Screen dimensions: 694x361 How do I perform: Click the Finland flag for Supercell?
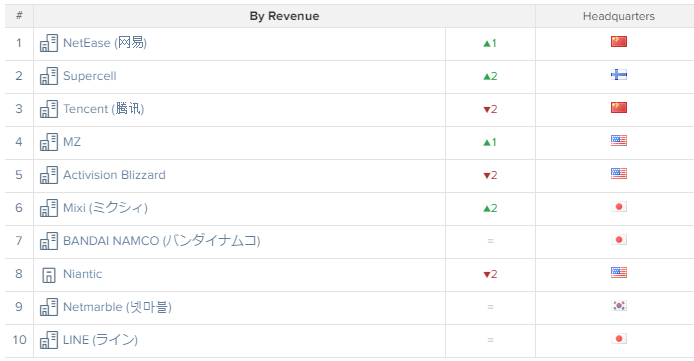tap(619, 75)
